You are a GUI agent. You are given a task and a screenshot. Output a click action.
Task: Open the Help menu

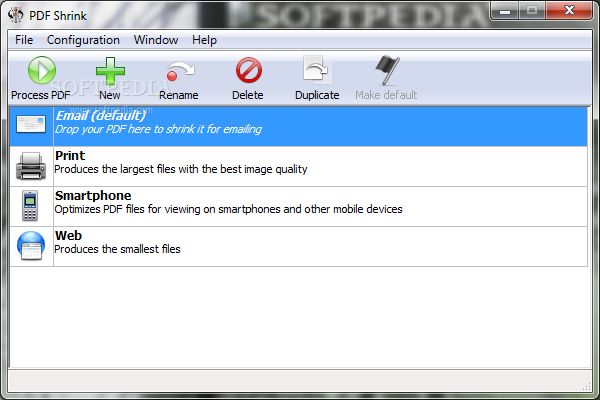coord(204,40)
